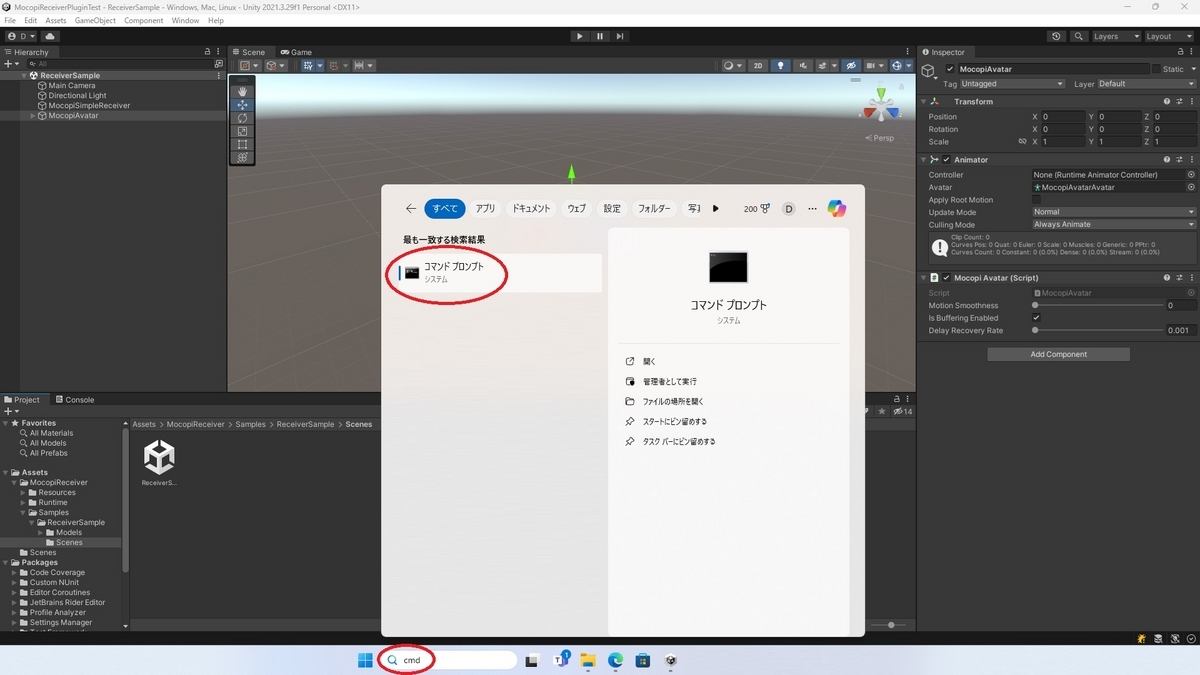Toggle MocopiAvatar active checkbox
The height and width of the screenshot is (675, 1200).
coord(950,69)
